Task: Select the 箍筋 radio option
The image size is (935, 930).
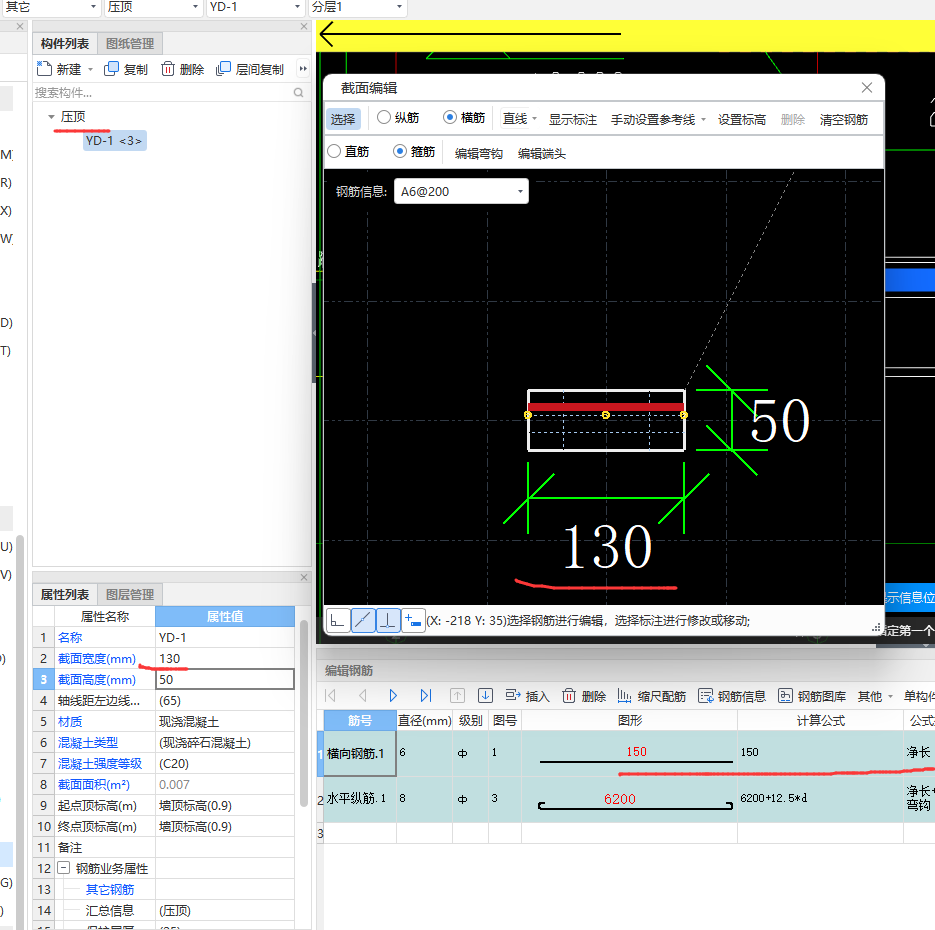Action: 400,151
